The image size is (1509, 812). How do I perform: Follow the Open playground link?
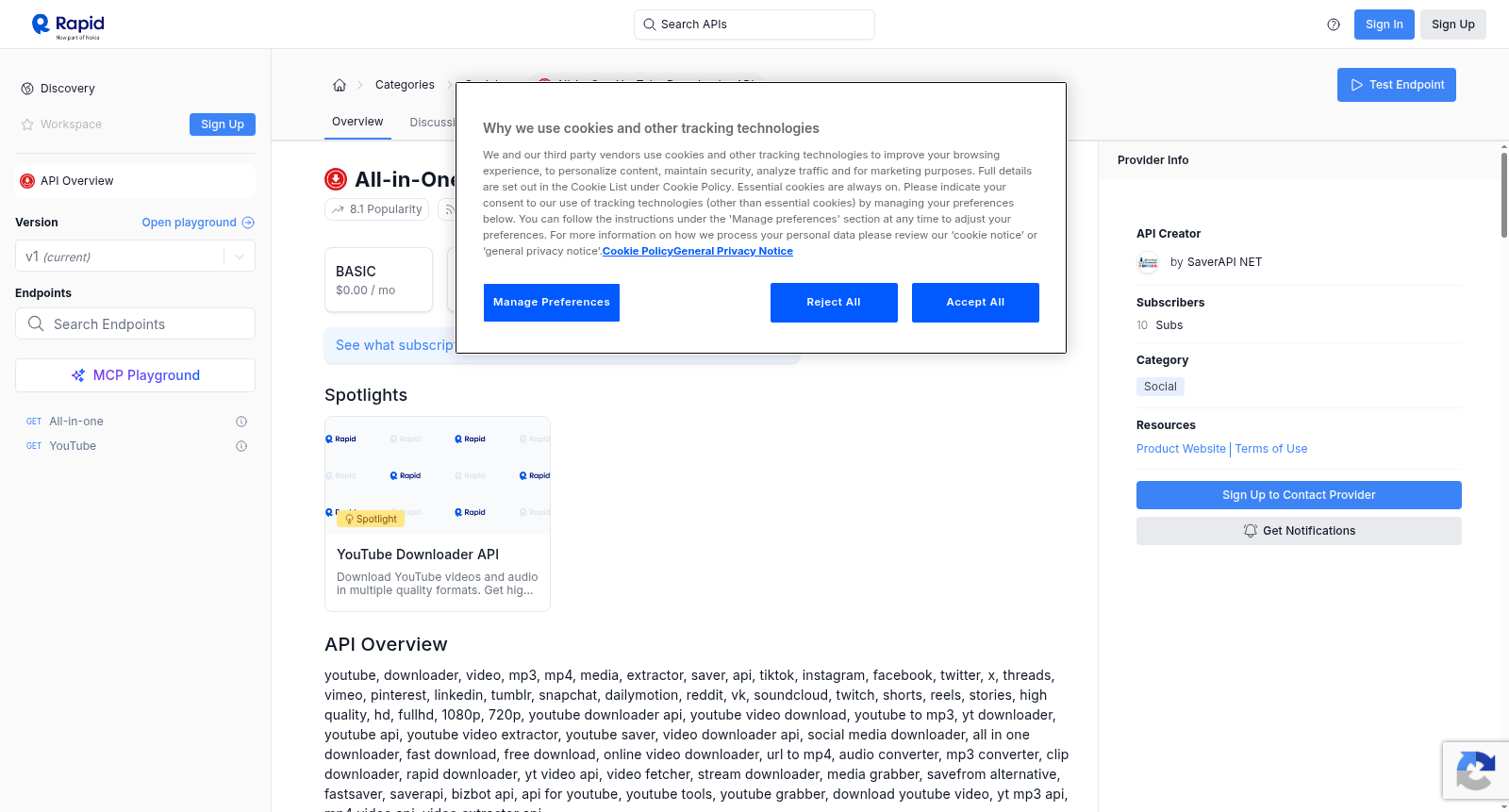click(x=198, y=223)
